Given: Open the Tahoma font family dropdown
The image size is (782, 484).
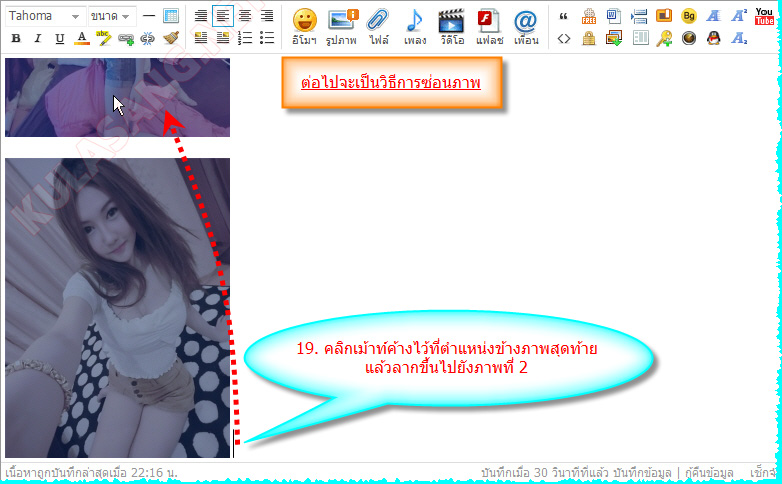Looking at the screenshot, I should 44,16.
